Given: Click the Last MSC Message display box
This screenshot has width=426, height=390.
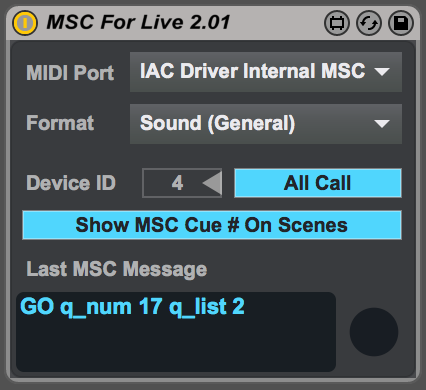Looking at the screenshot, I should pos(176,332).
